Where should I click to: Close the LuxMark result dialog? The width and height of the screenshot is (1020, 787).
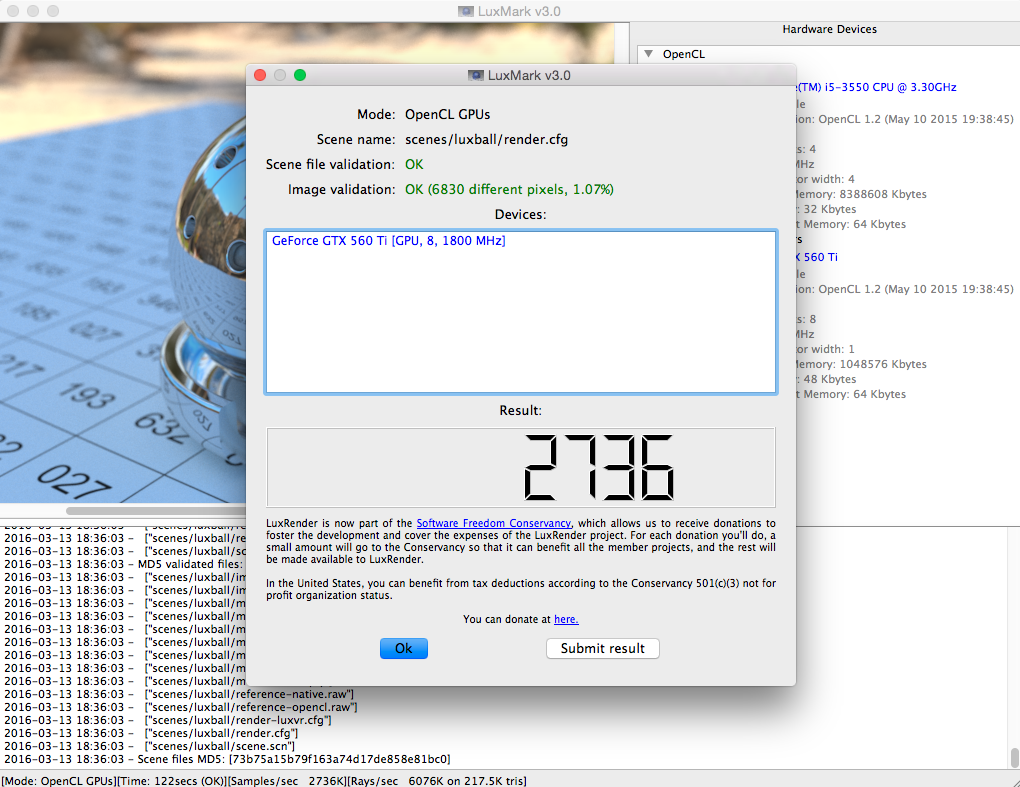pos(260,75)
